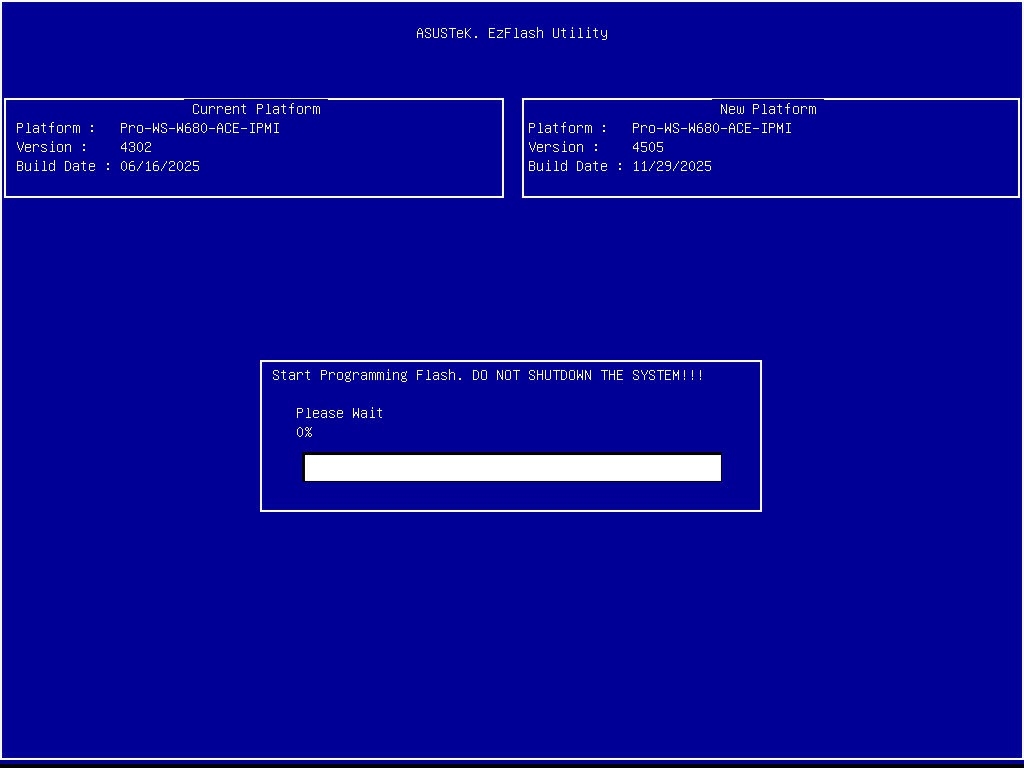
Task: Select the Build Date label in Current Platform
Action: (x=56, y=166)
